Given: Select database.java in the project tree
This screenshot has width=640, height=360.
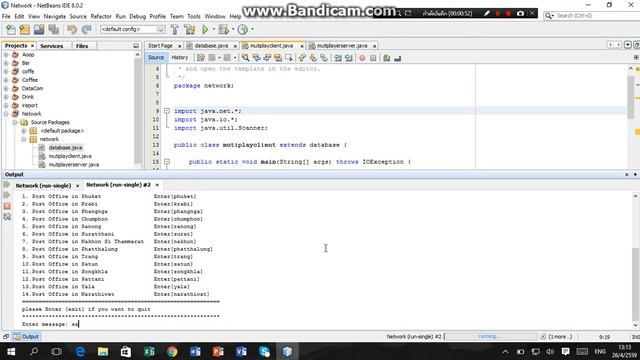Looking at the screenshot, I should [x=65, y=148].
